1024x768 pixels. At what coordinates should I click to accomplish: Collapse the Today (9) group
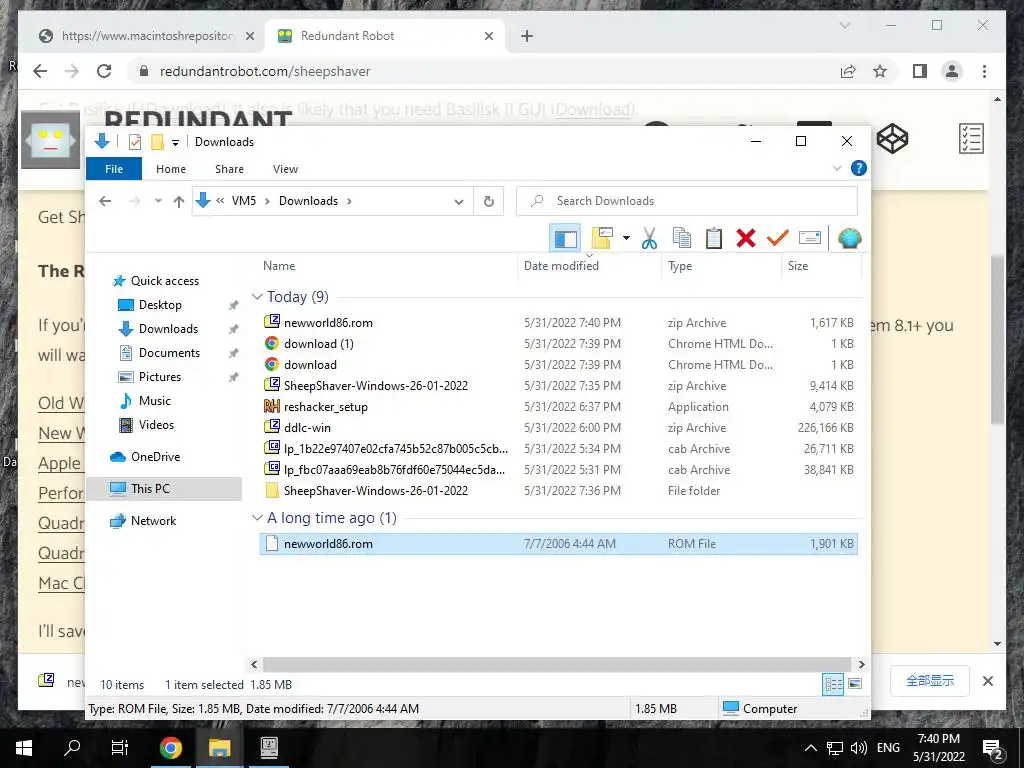tap(257, 297)
